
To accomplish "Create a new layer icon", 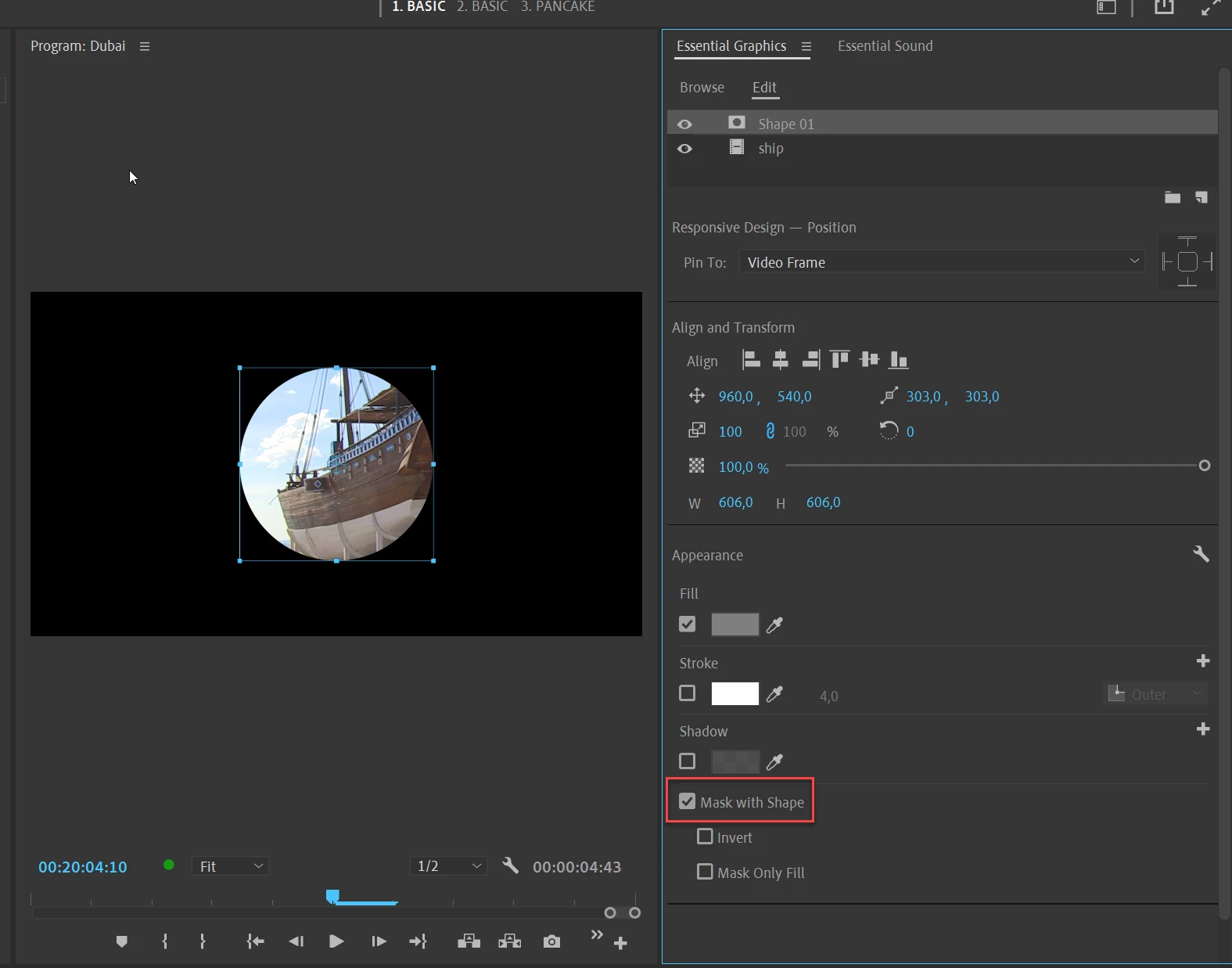I will (x=1201, y=197).
